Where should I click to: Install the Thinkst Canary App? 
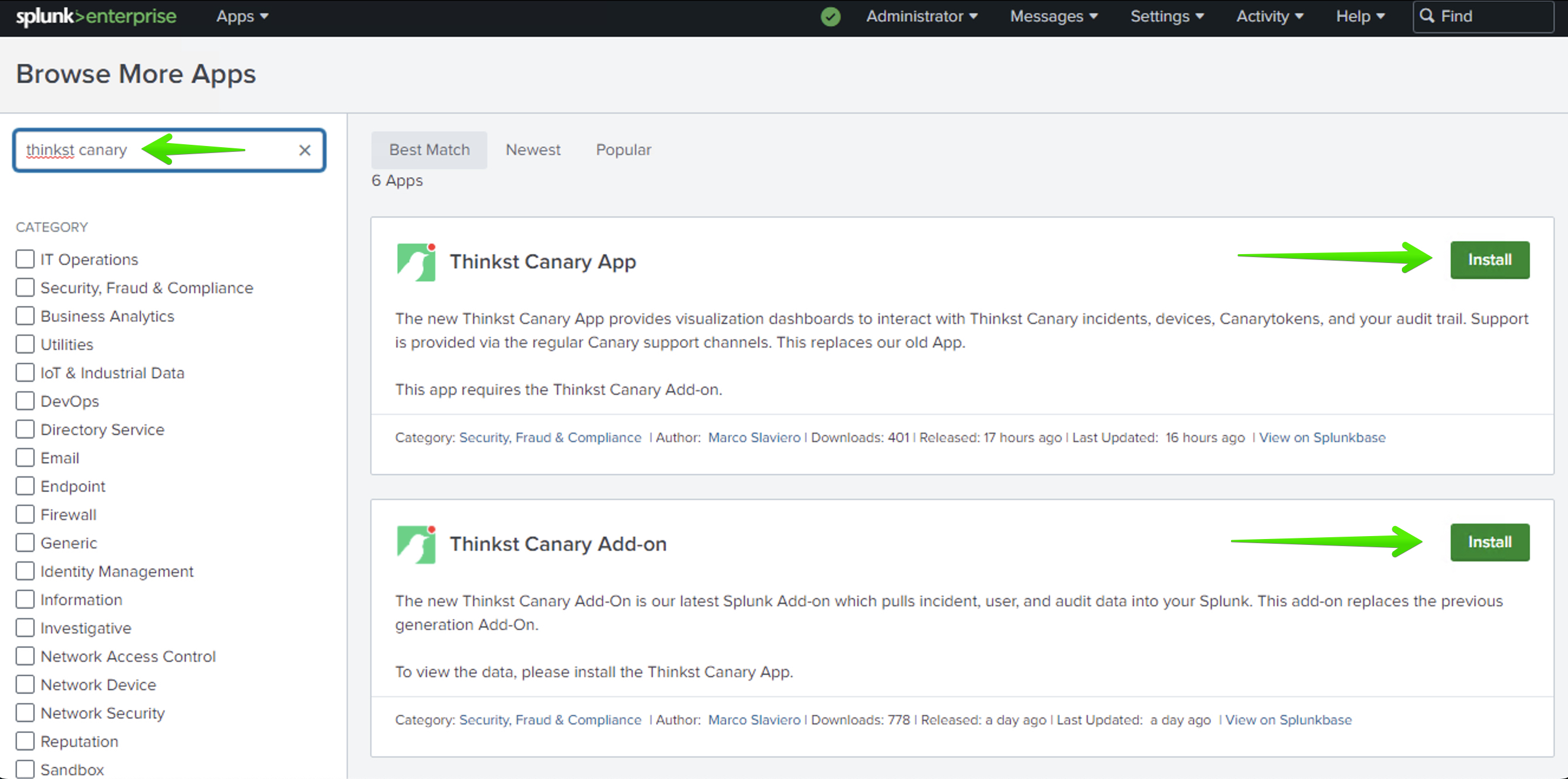coord(1489,260)
